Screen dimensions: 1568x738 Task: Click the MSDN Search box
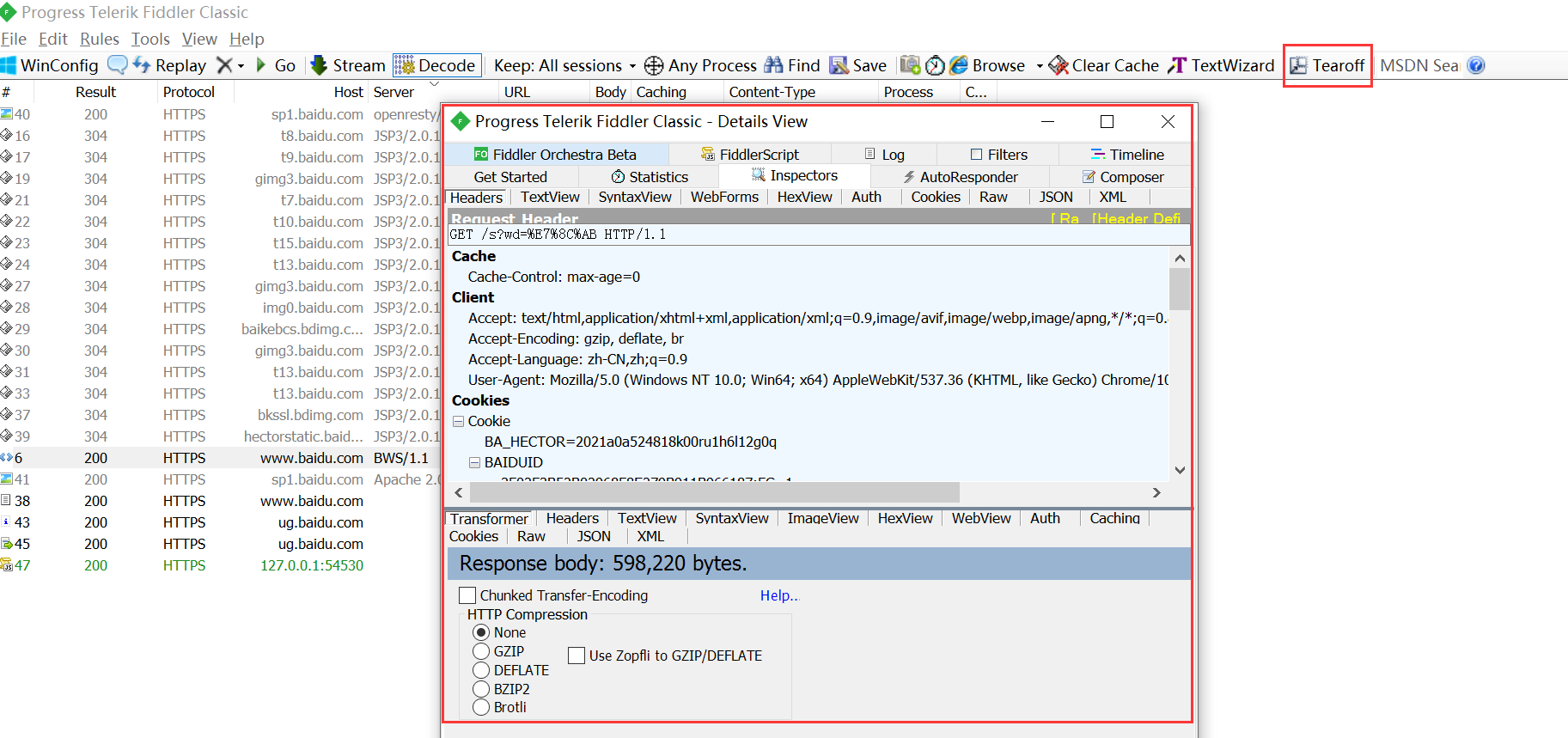(1419, 65)
